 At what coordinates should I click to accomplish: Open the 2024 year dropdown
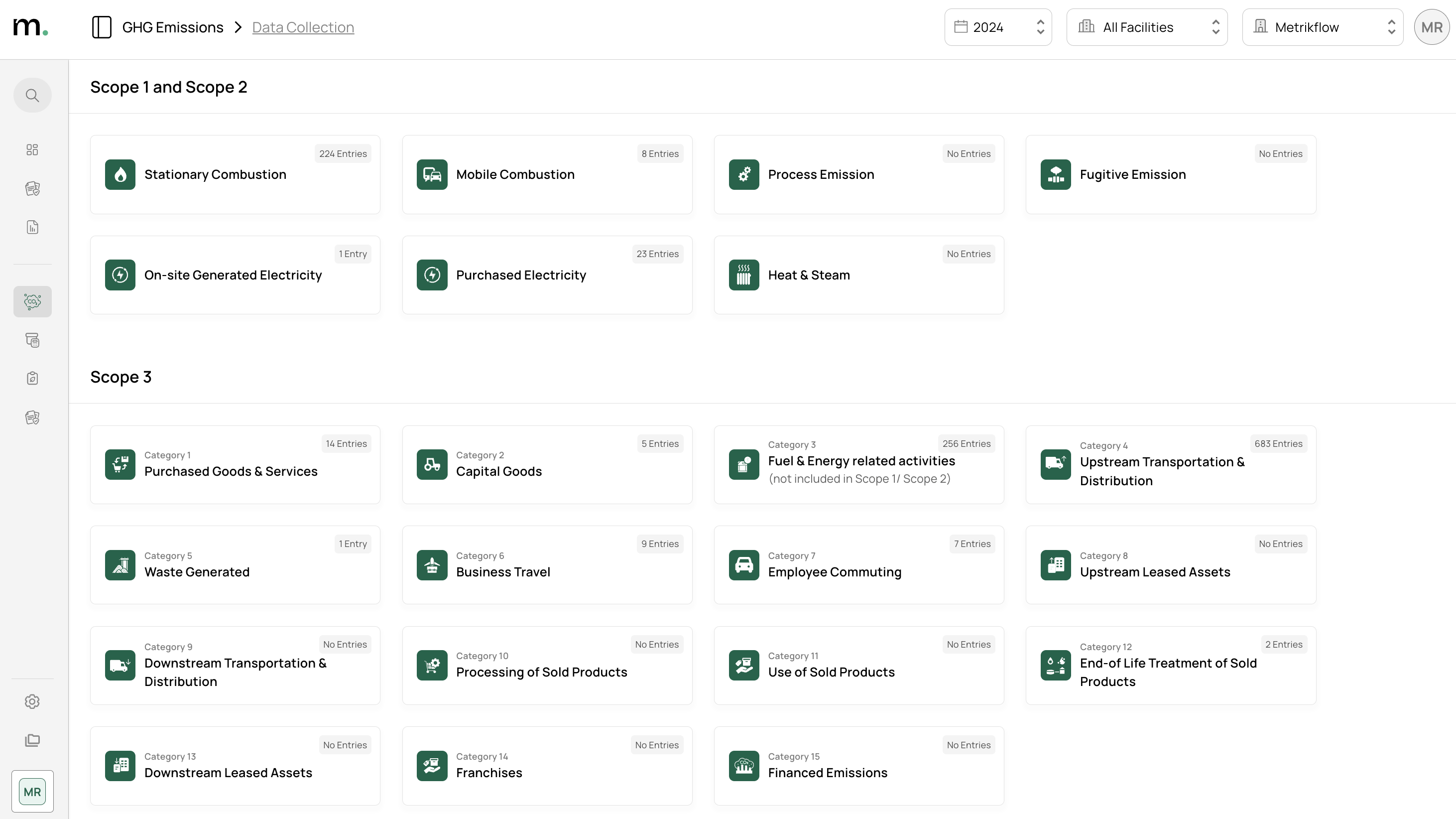pos(997,27)
